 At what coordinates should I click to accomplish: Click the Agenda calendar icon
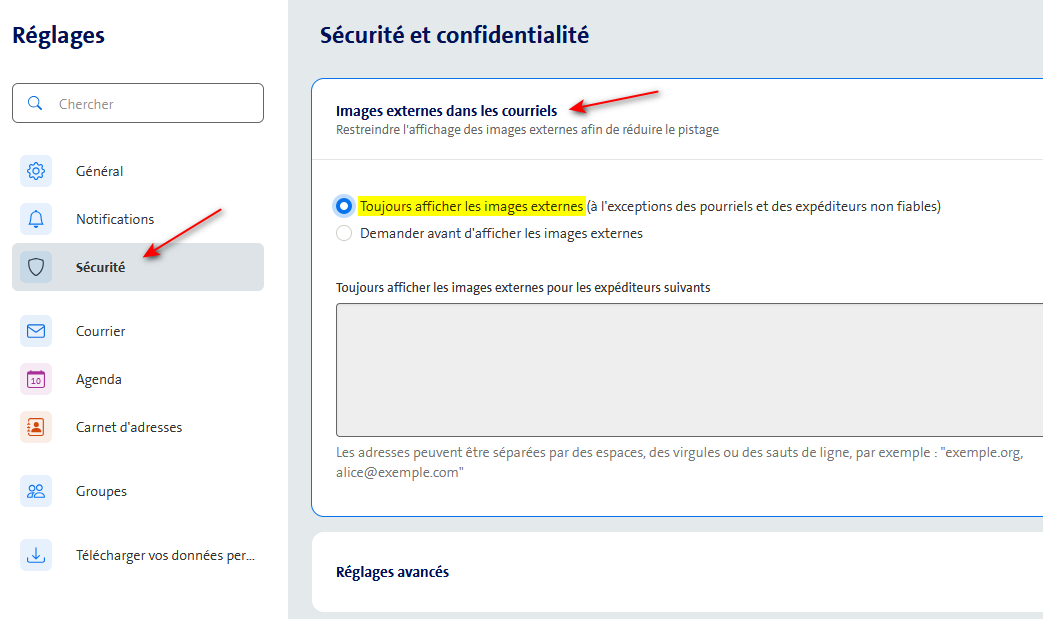coord(36,379)
